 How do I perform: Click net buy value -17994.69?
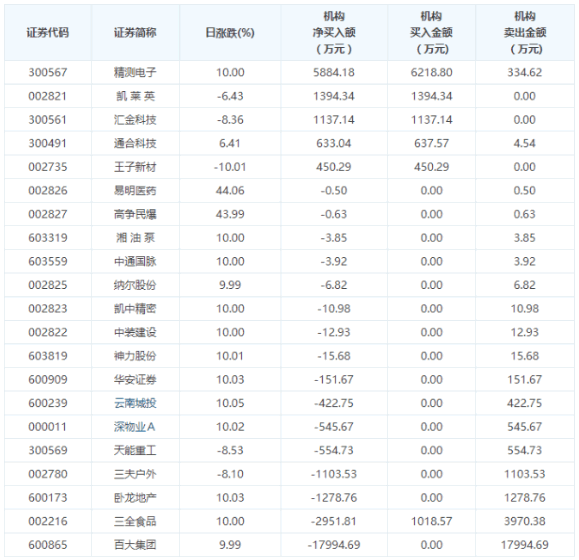(x=334, y=545)
